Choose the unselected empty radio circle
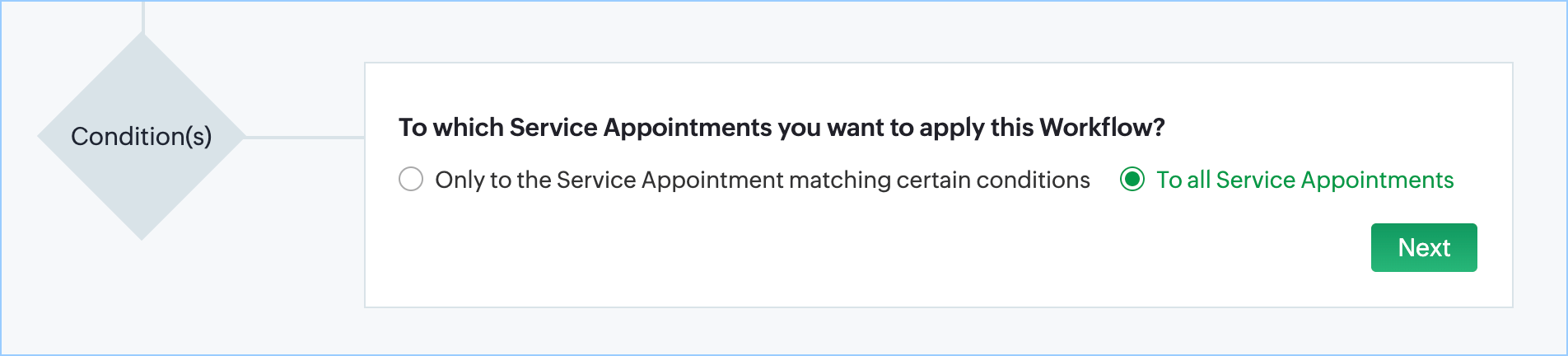The image size is (1568, 356). tap(411, 179)
